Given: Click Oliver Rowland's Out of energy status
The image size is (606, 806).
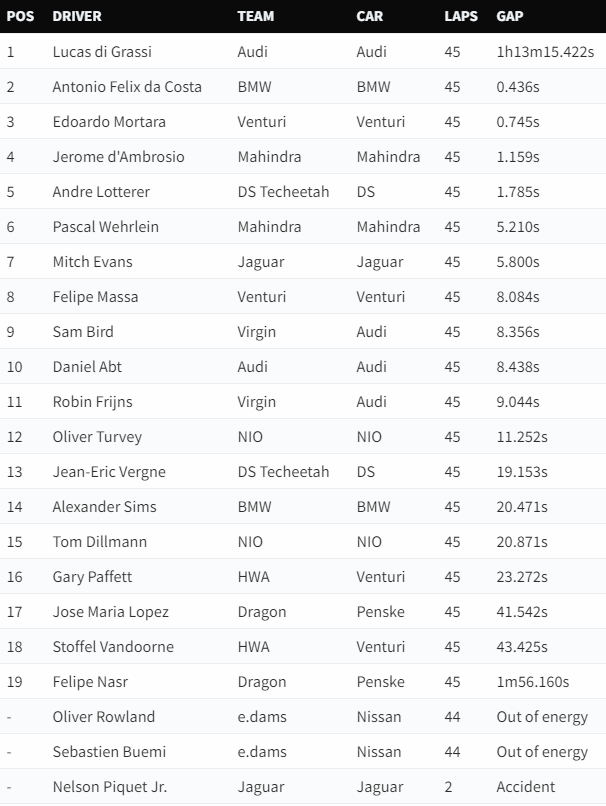Looking at the screenshot, I should 542,717.
